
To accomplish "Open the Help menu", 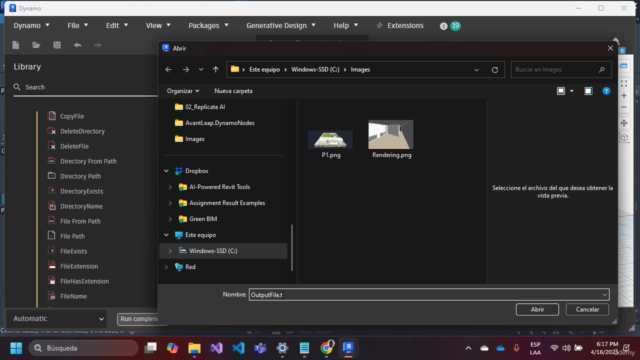I will [x=346, y=25].
